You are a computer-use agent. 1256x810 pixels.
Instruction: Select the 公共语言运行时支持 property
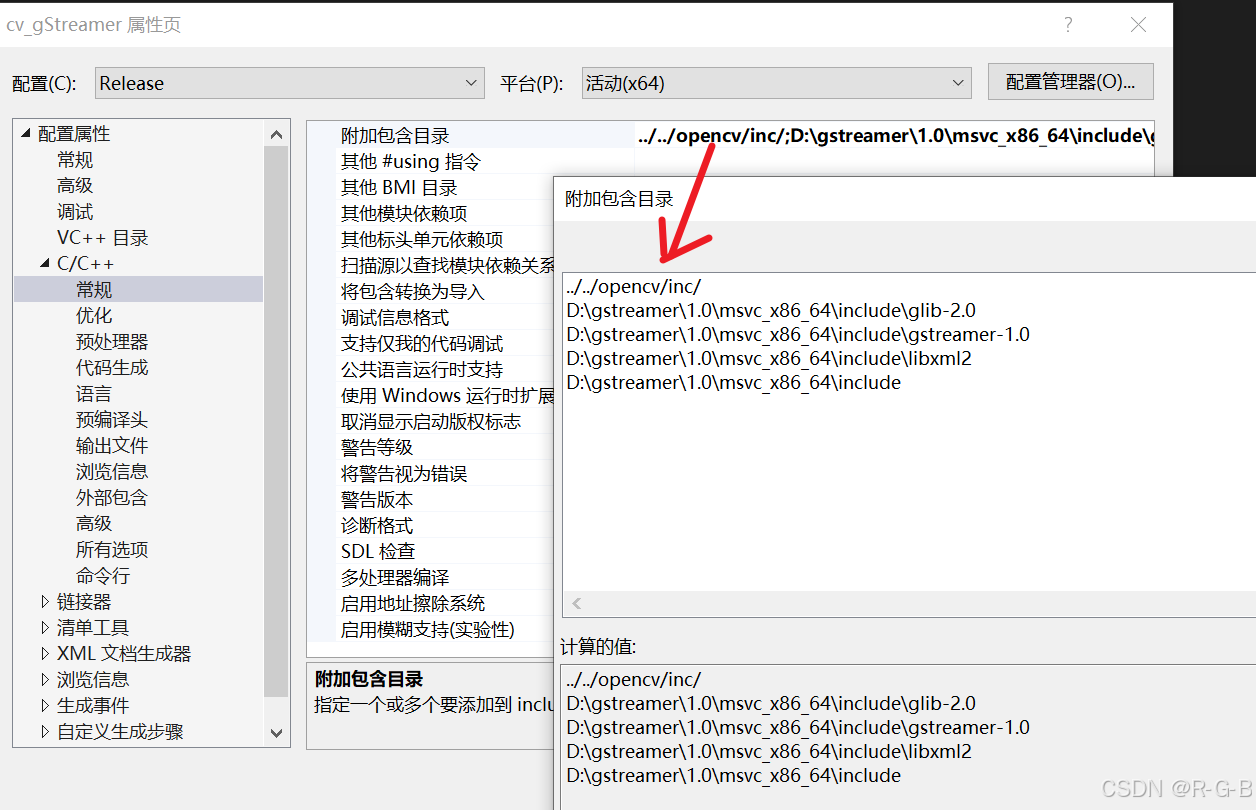[x=422, y=370]
